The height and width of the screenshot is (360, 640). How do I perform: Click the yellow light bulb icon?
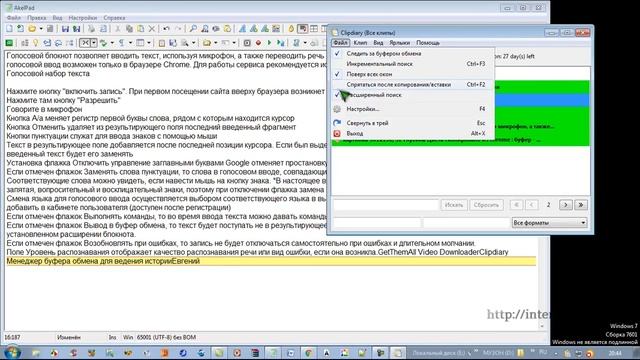[36, 43]
